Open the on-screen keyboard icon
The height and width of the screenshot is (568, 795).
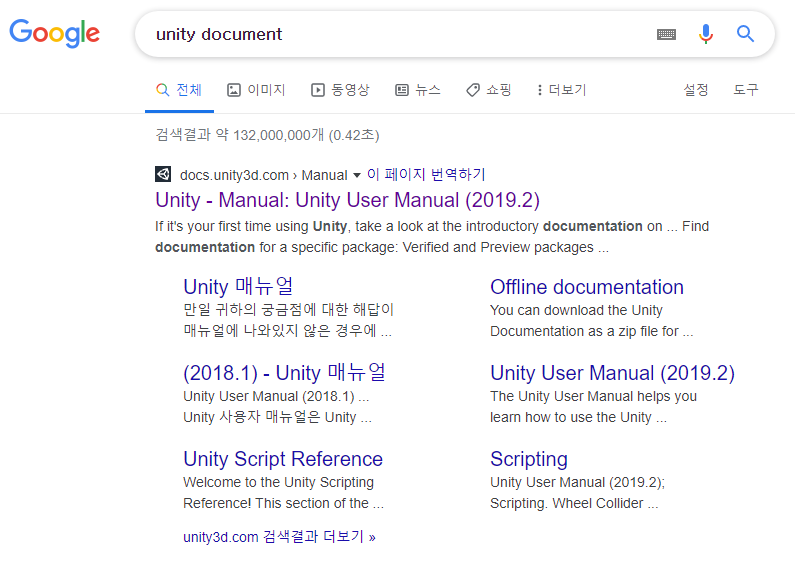tap(666, 34)
